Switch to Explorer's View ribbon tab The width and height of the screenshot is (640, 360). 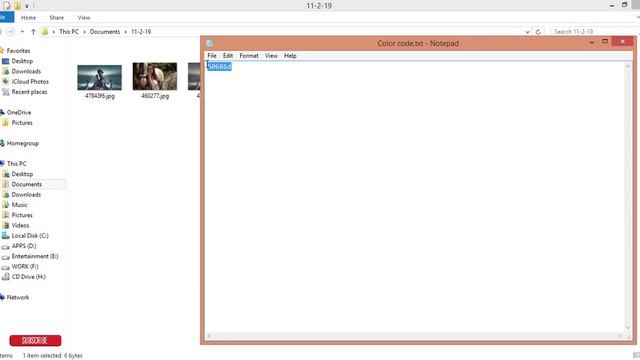[x=84, y=18]
